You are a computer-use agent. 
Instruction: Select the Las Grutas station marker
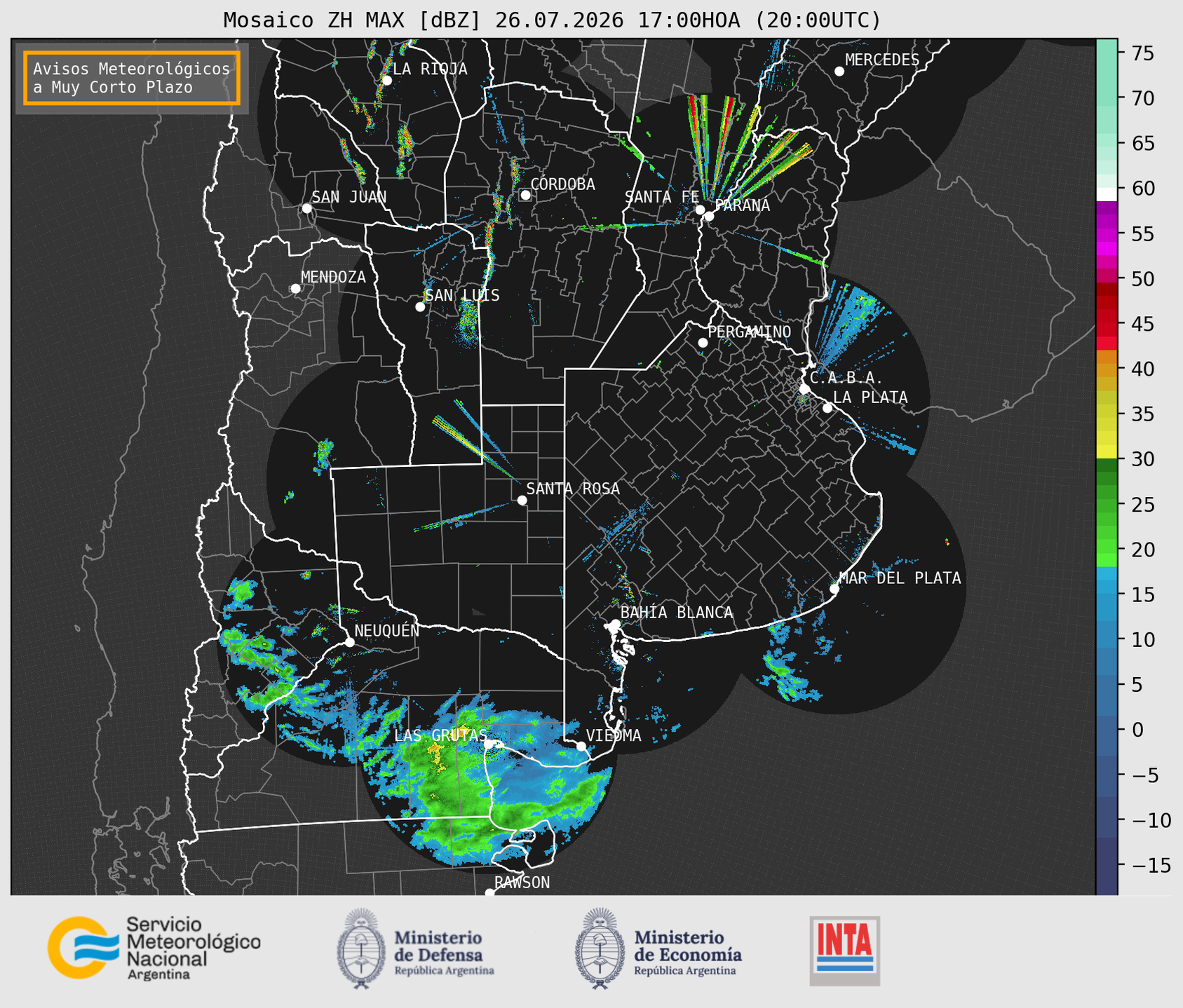click(489, 744)
